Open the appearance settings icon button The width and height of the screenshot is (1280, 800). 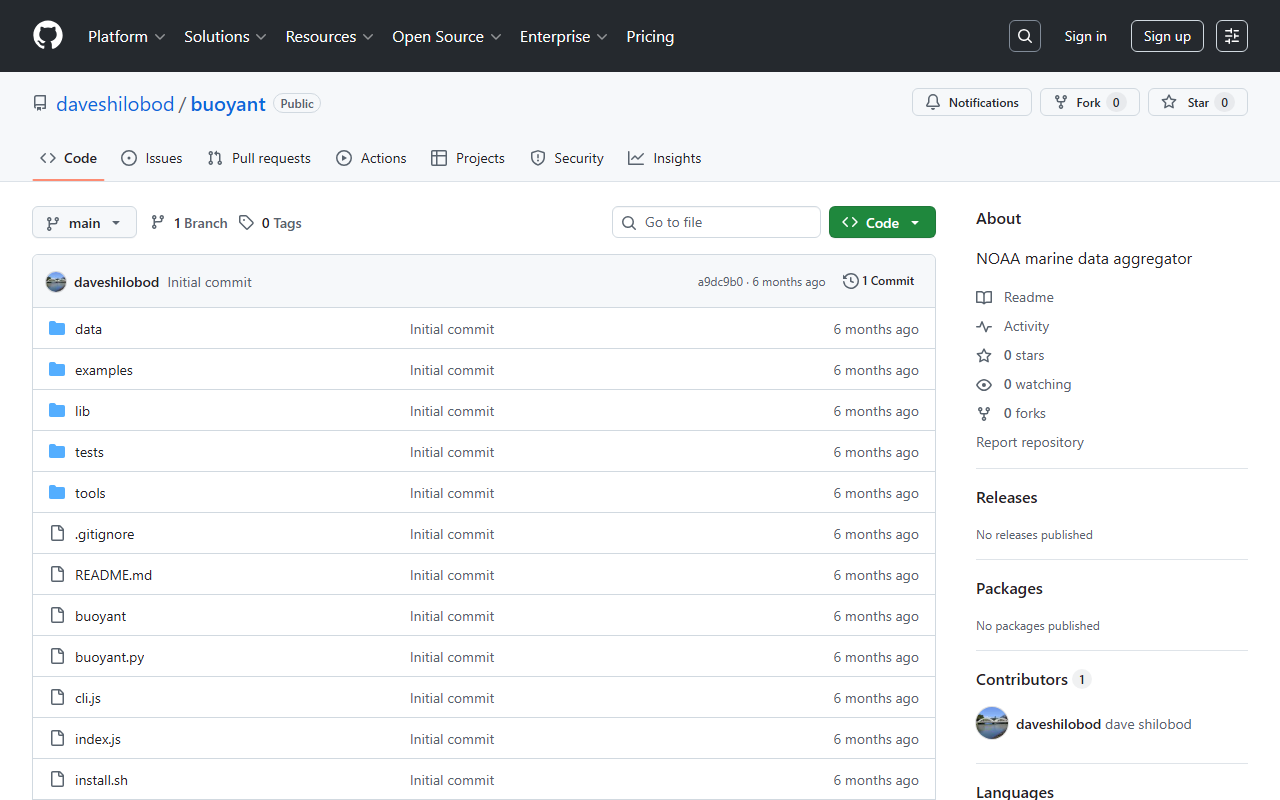[1232, 36]
